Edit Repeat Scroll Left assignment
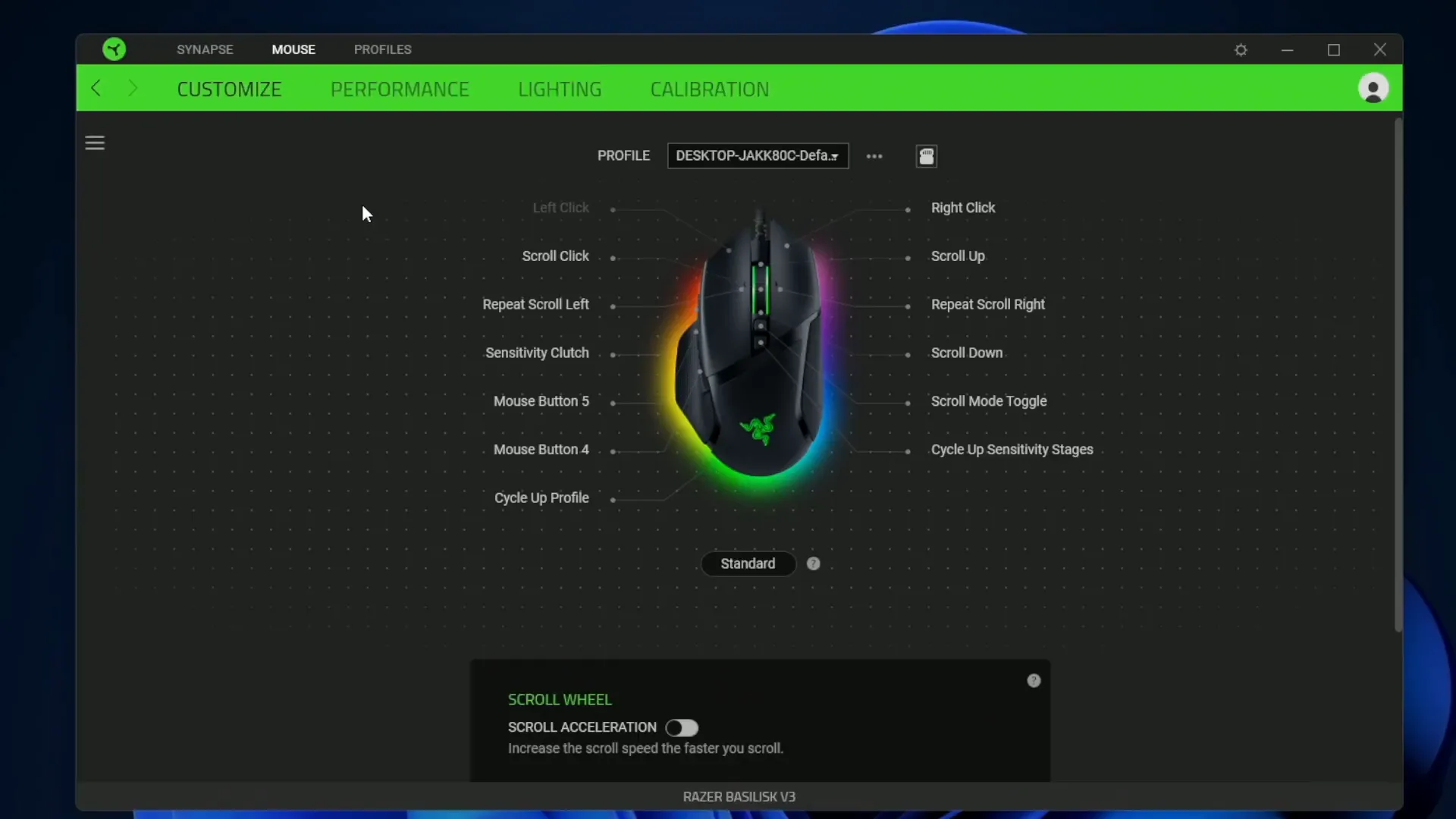This screenshot has height=819, width=1456. click(535, 304)
